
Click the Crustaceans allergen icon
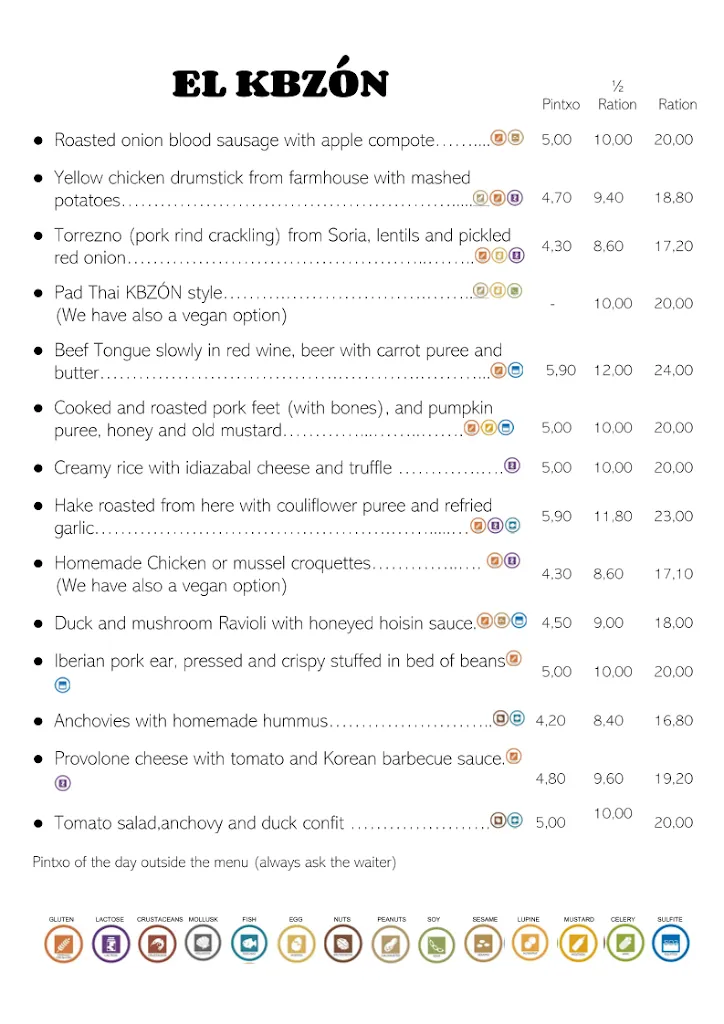(158, 943)
